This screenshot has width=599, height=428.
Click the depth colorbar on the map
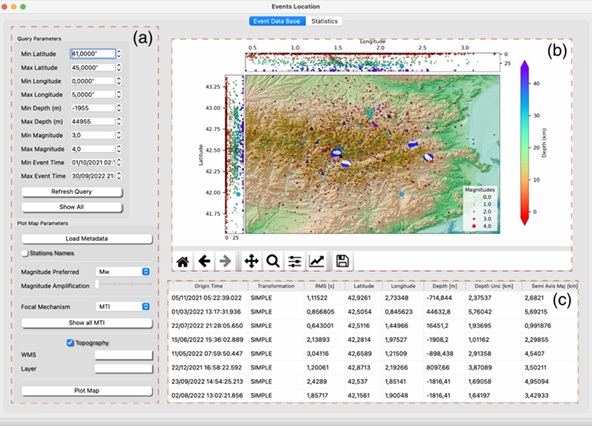(x=525, y=142)
